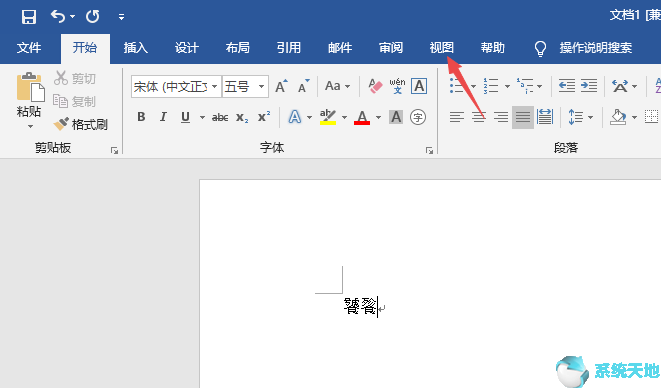661x388 pixels.
Task: Toggle underline formatting
Action: (x=185, y=117)
